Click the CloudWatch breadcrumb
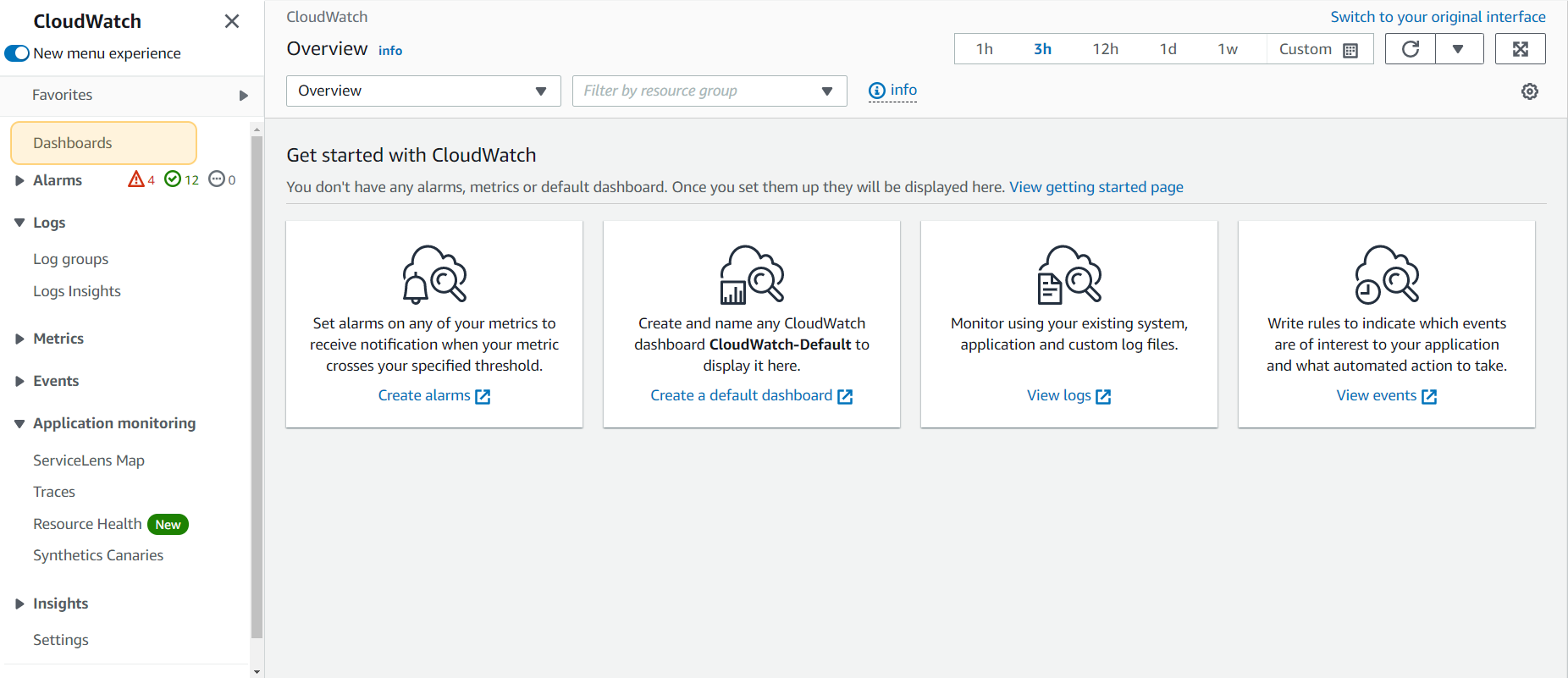 pos(327,17)
